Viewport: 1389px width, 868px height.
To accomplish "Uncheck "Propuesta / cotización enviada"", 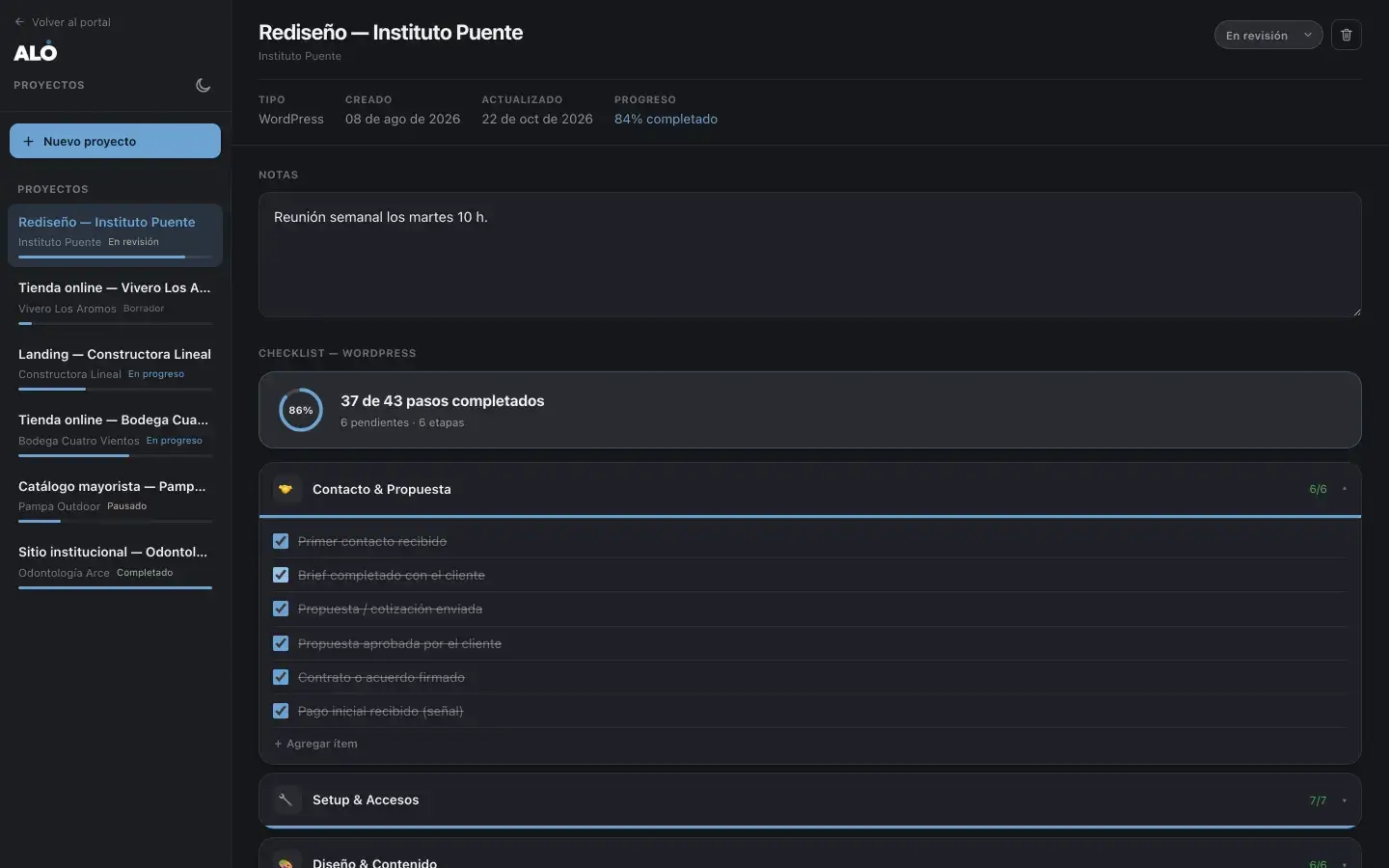I will pyautogui.click(x=281, y=609).
